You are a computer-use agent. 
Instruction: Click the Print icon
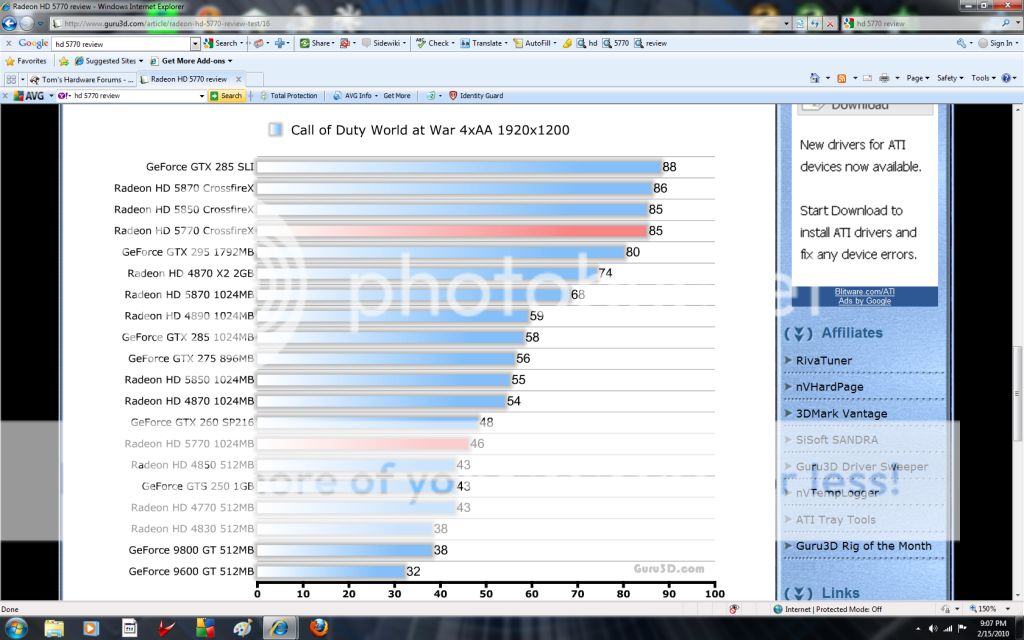click(884, 78)
